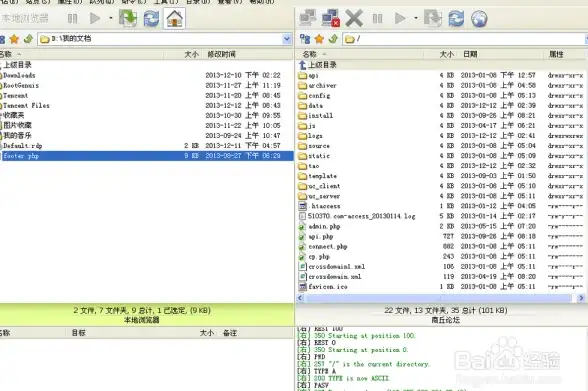The image size is (588, 391).
Task: Select the remote template folder
Action: 322,176
